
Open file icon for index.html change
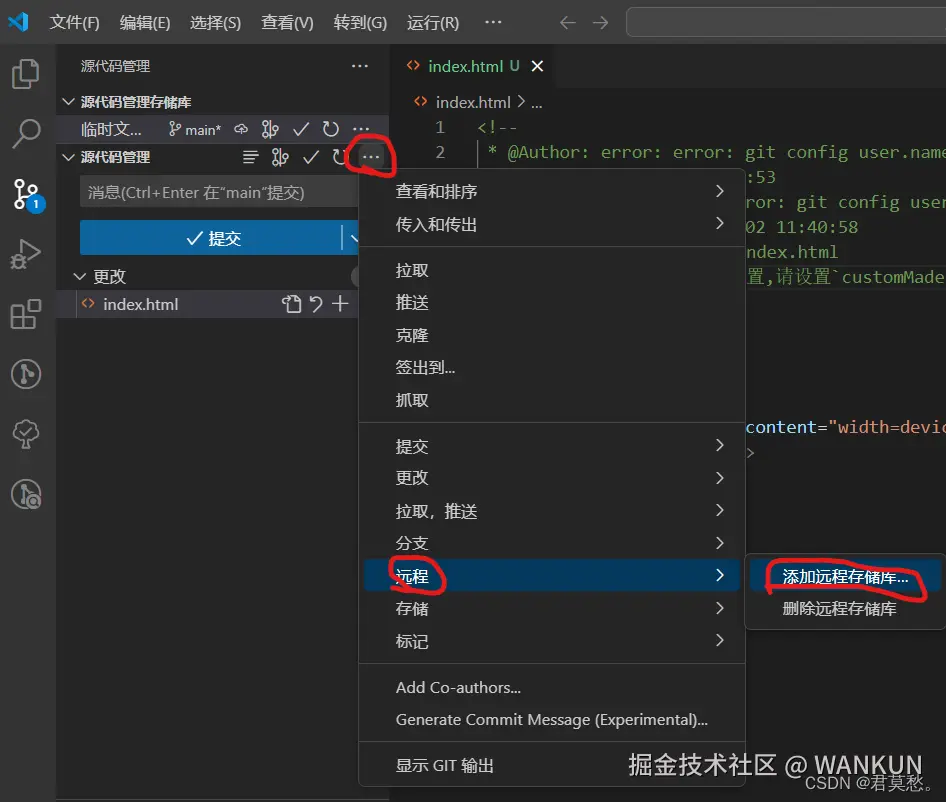(x=291, y=304)
